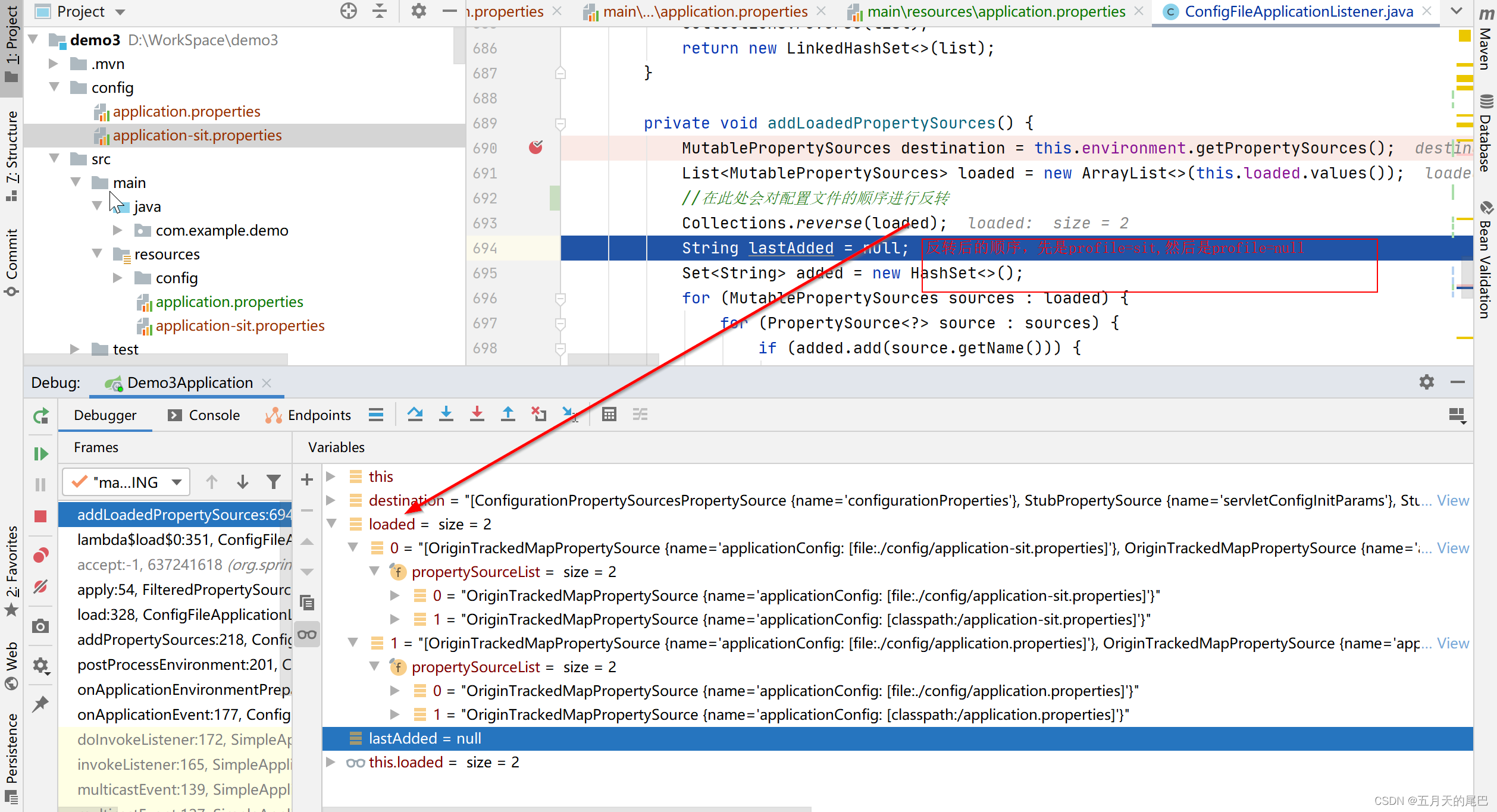Collapse the loaded variable node
1497x812 pixels.
point(332,523)
